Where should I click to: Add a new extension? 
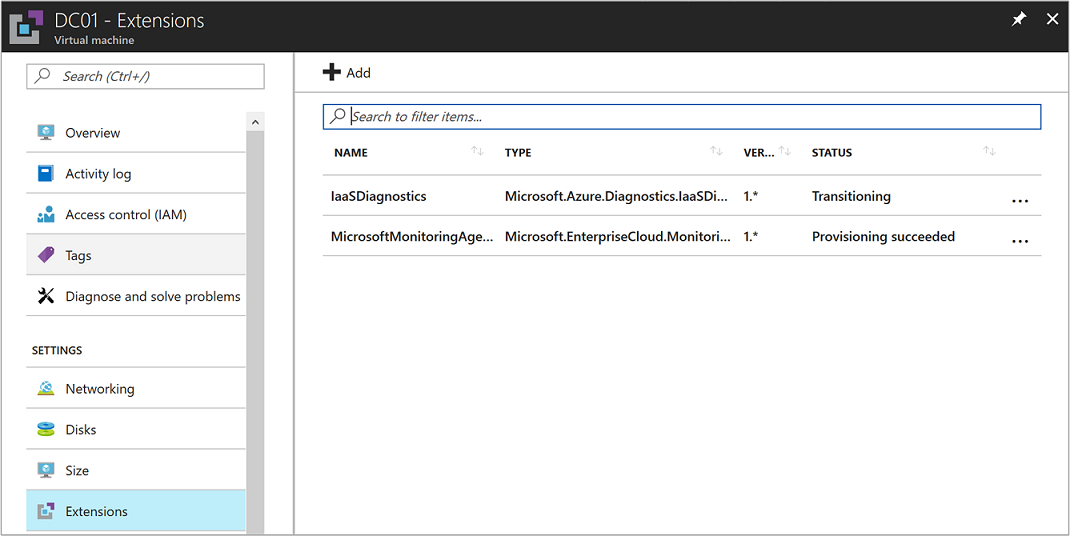point(347,72)
